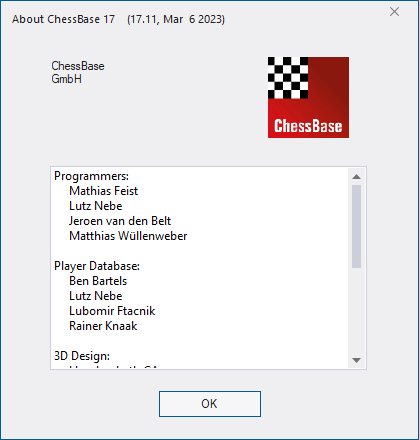Click 'Lutz Nebe' under Programmers
The image size is (419, 440).
point(96,206)
